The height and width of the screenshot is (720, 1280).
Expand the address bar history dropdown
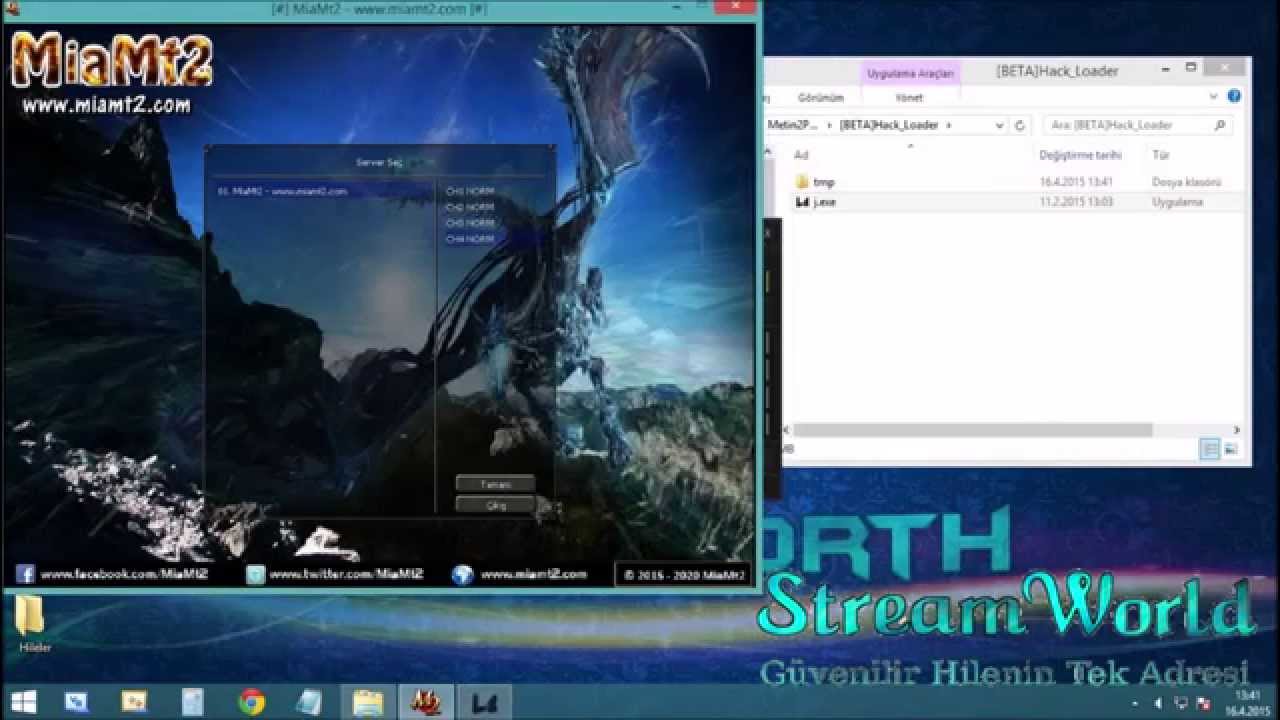coord(999,125)
